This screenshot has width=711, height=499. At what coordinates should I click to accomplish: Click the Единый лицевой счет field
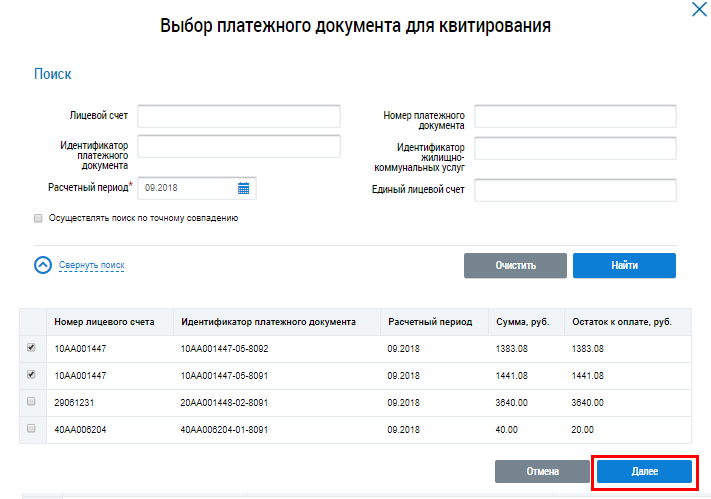[x=575, y=190]
